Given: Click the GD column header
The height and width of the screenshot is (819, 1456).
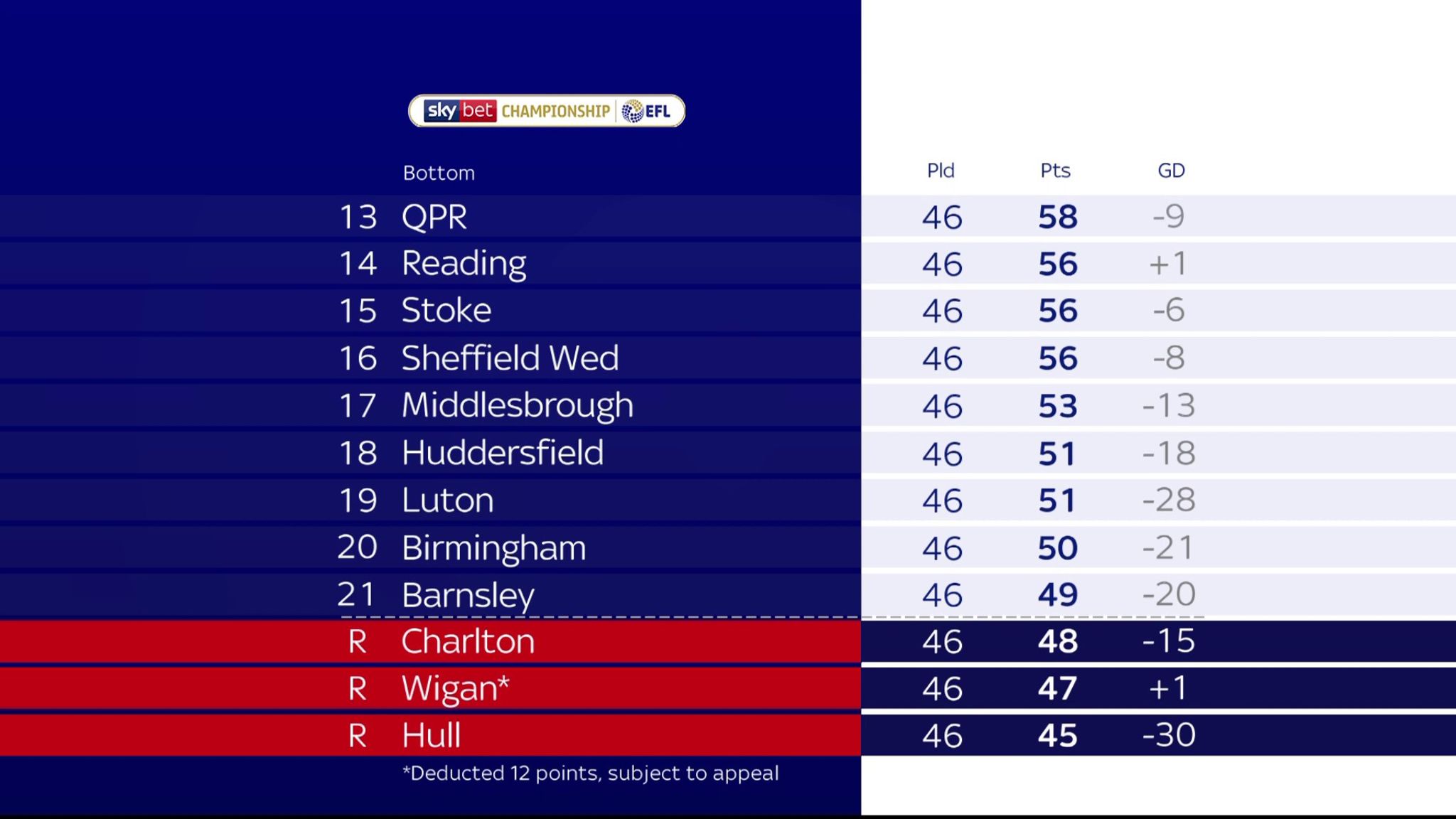Looking at the screenshot, I should 1171,171.
